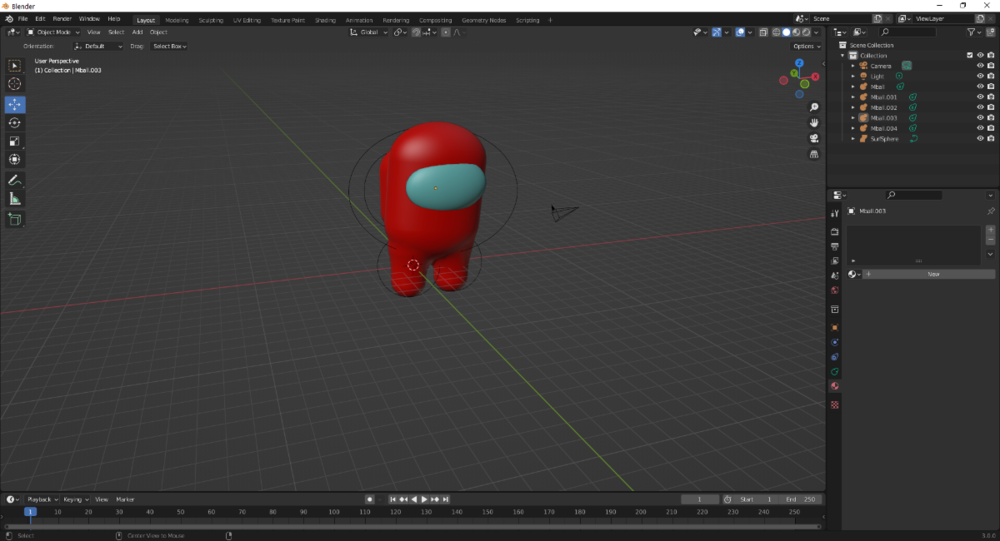Screen dimensions: 1000x541
Task: Click the New material button
Action: (x=934, y=274)
